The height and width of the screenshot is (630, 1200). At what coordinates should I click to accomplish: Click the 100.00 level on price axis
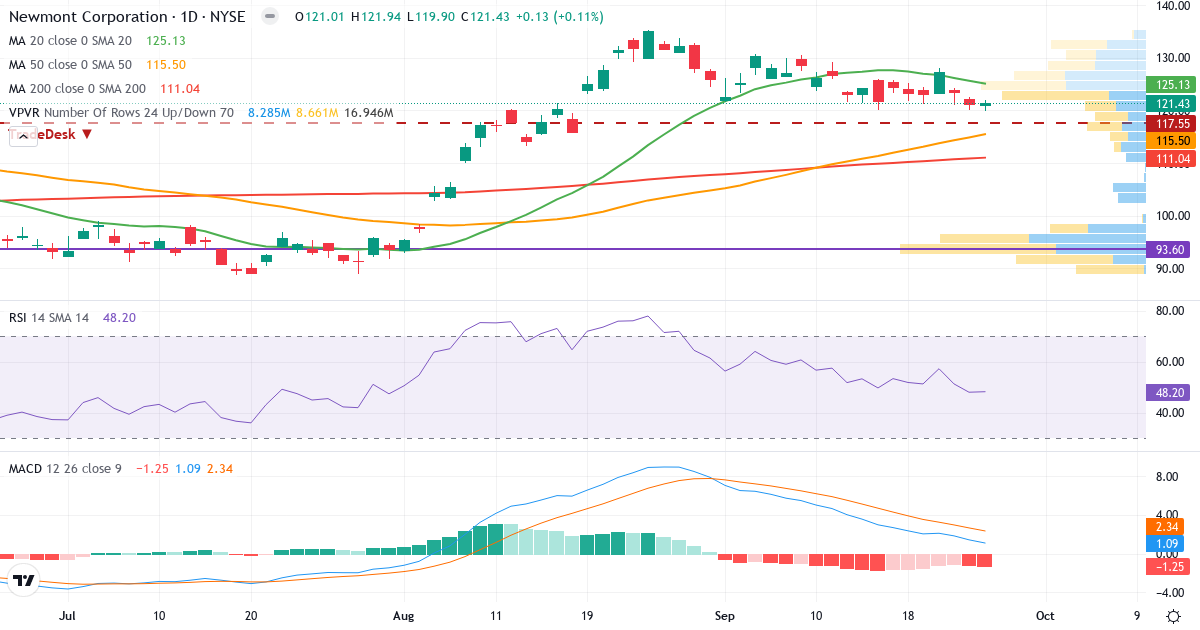(1172, 216)
